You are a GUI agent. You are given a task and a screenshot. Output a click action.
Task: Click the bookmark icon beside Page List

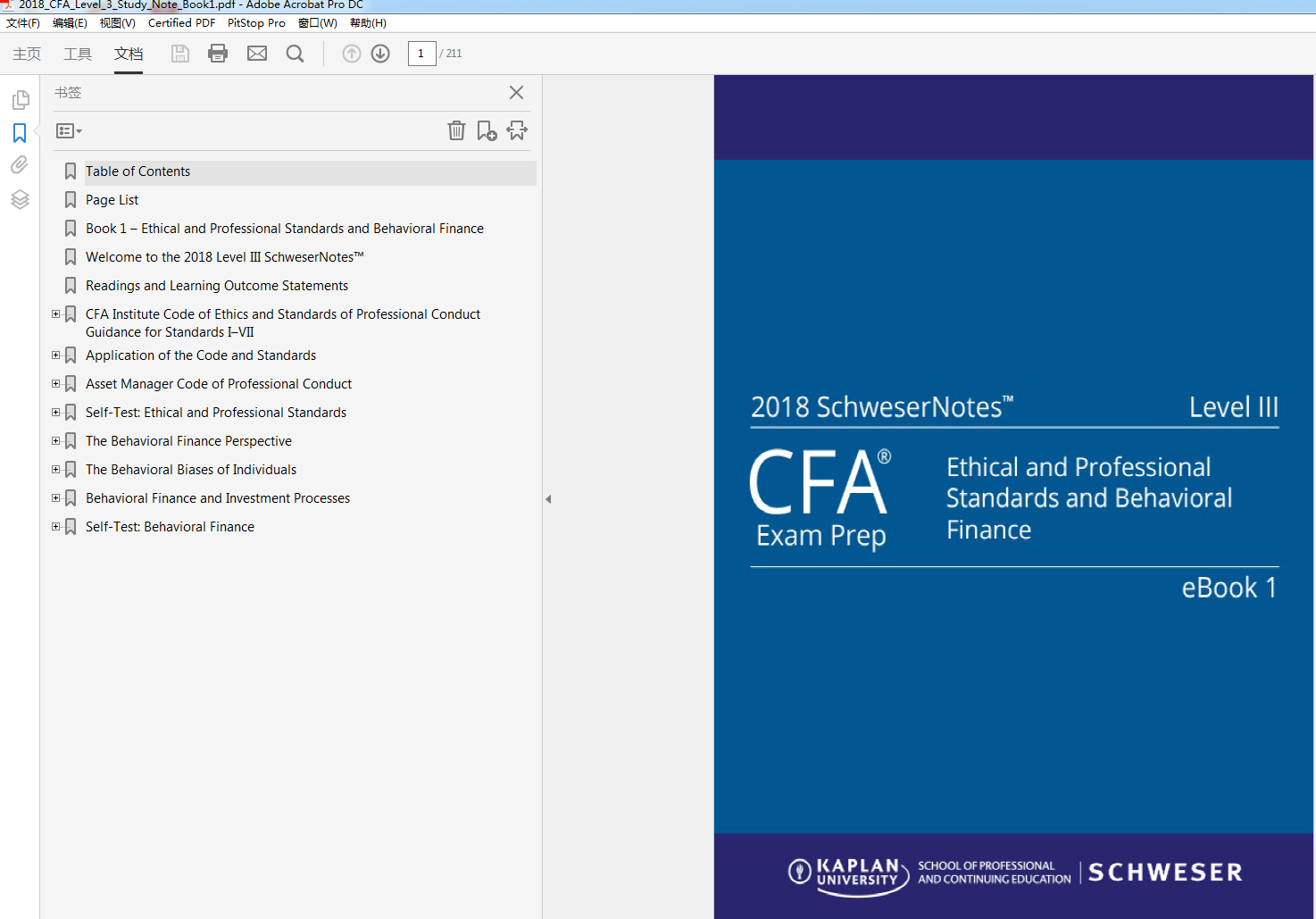71,200
